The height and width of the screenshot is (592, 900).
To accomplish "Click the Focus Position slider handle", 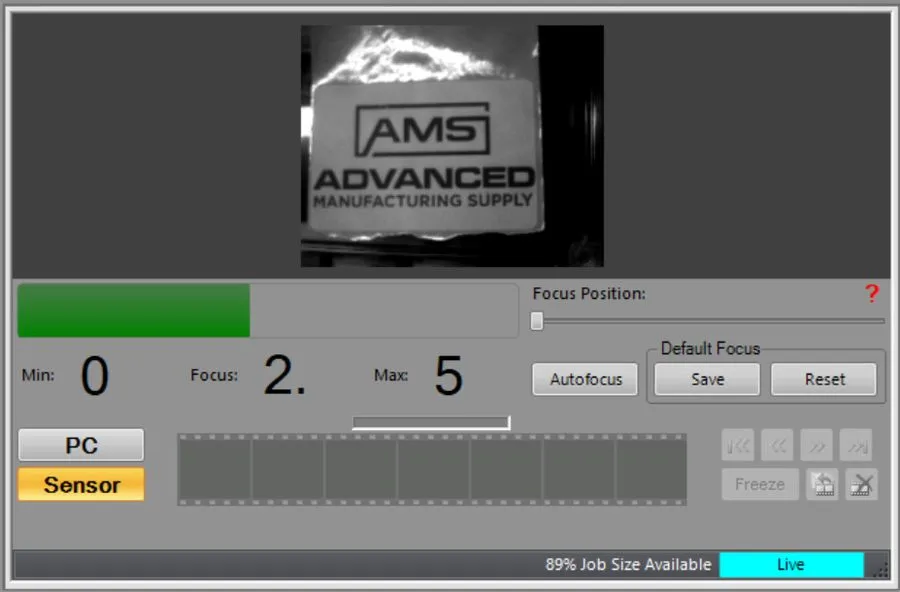I will tap(537, 321).
